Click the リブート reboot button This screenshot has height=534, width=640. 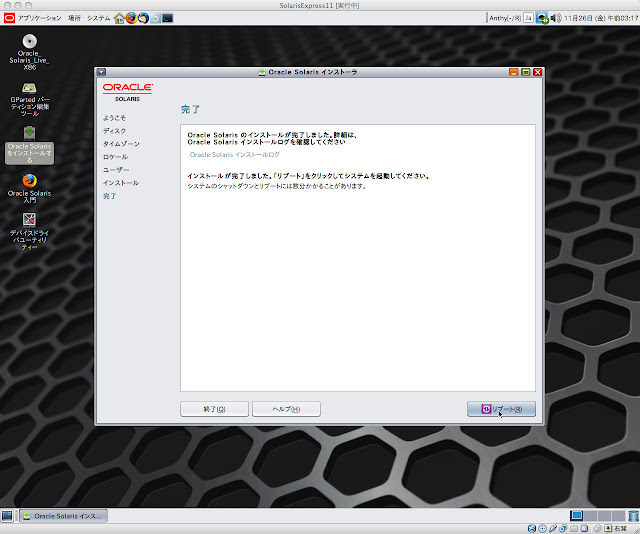(501, 409)
